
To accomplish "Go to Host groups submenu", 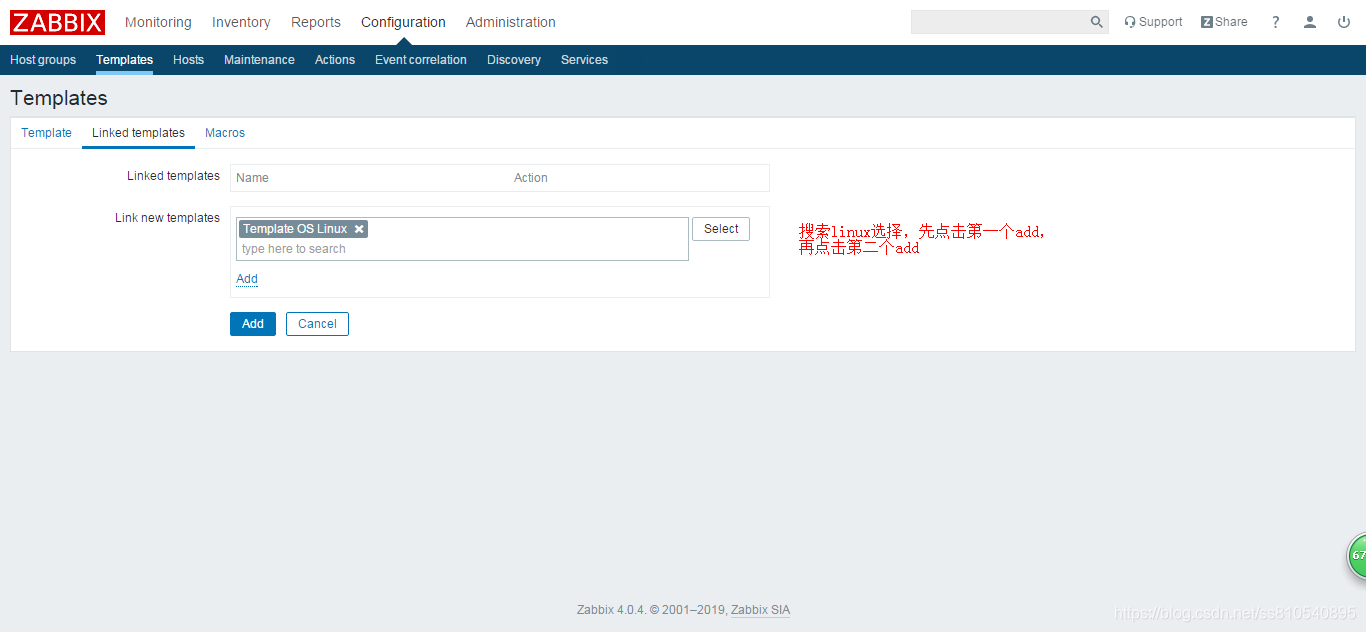I will (x=43, y=60).
